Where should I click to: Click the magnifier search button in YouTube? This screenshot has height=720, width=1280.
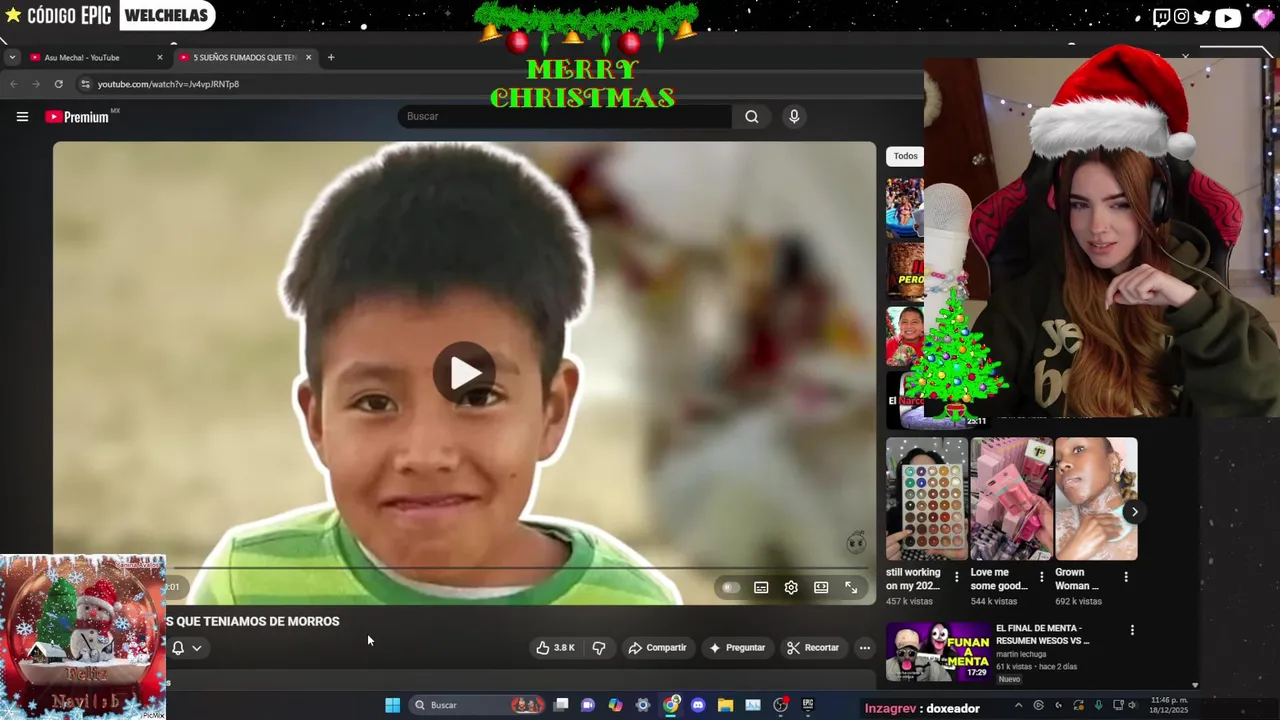(x=752, y=117)
